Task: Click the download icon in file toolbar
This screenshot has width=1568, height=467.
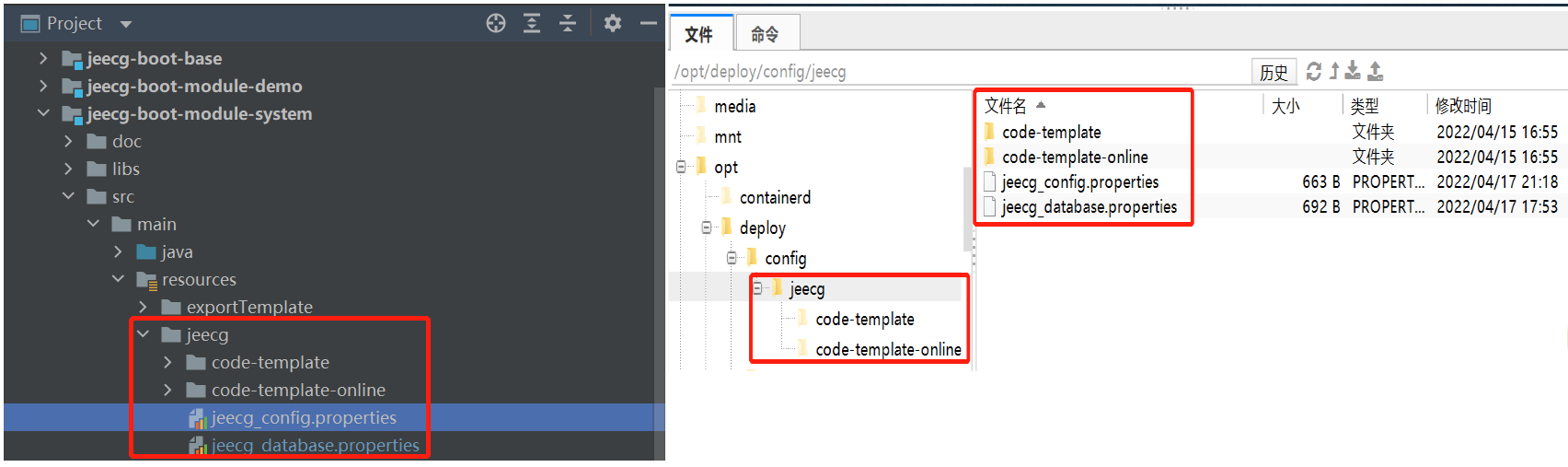Action: pos(1353,71)
